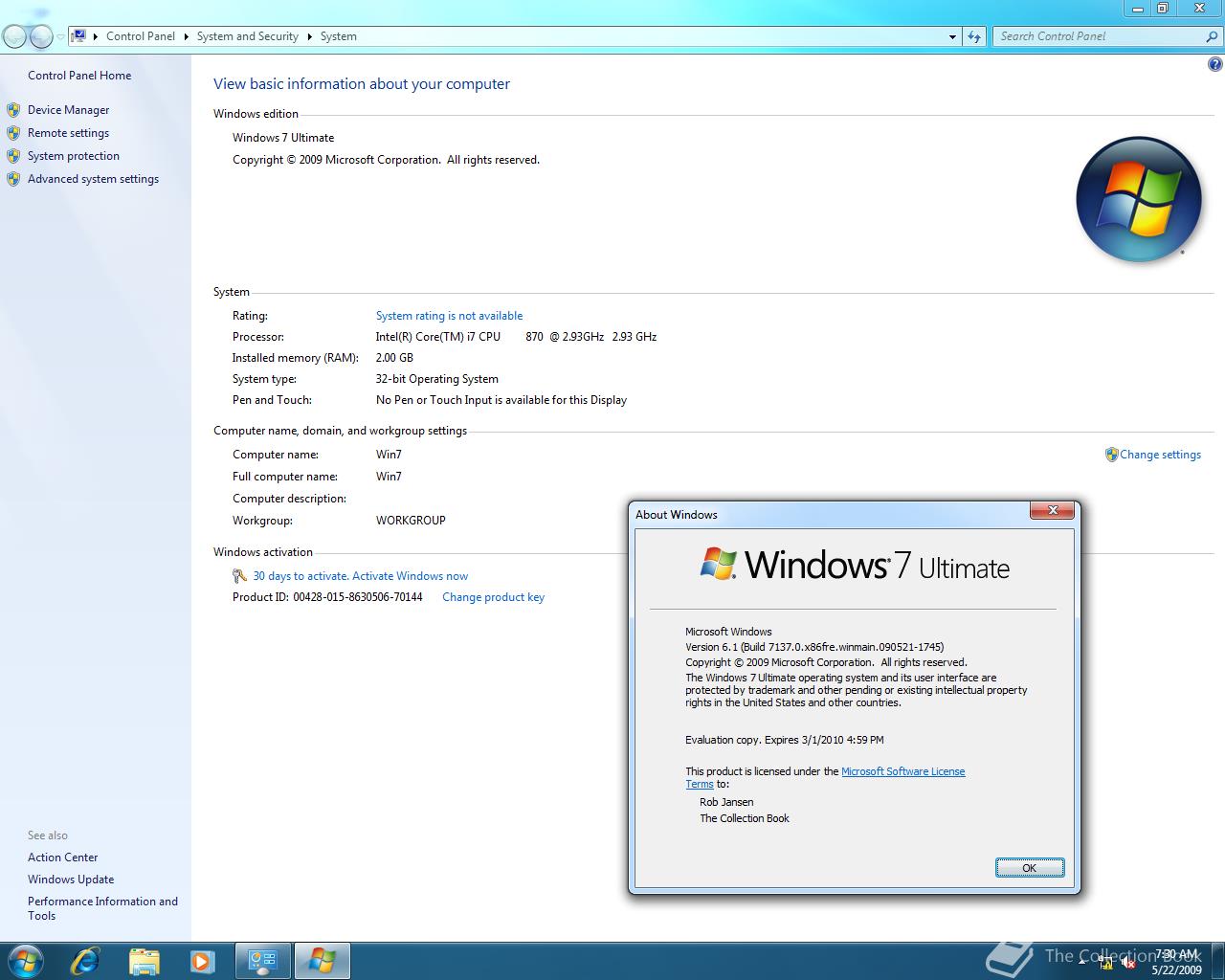The image size is (1225, 980).
Task: Click the Product ID text
Action: click(327, 597)
